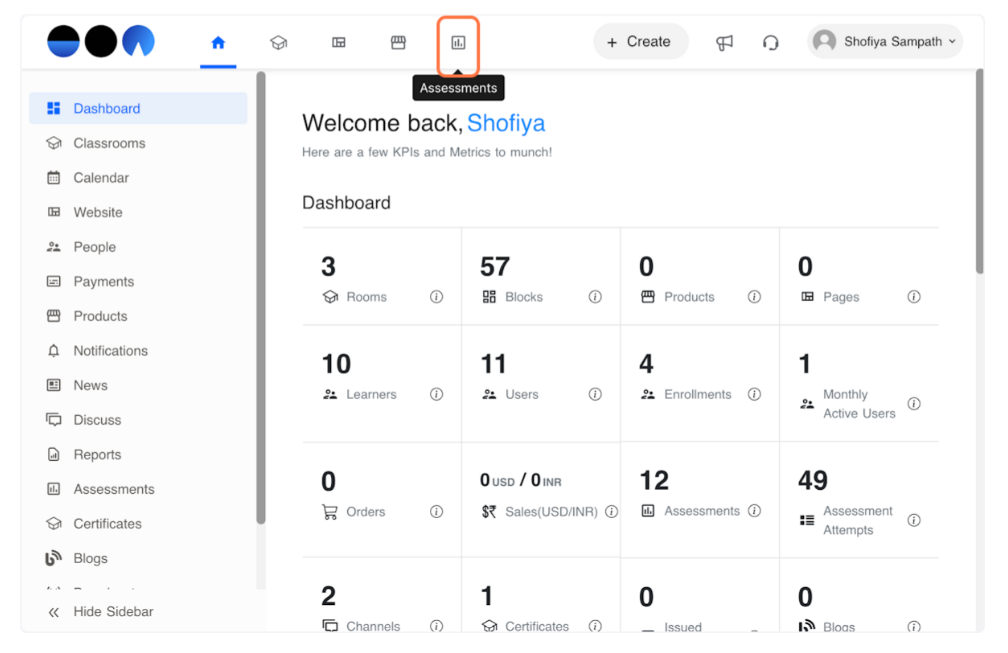Click the Products card info icon

755,297
